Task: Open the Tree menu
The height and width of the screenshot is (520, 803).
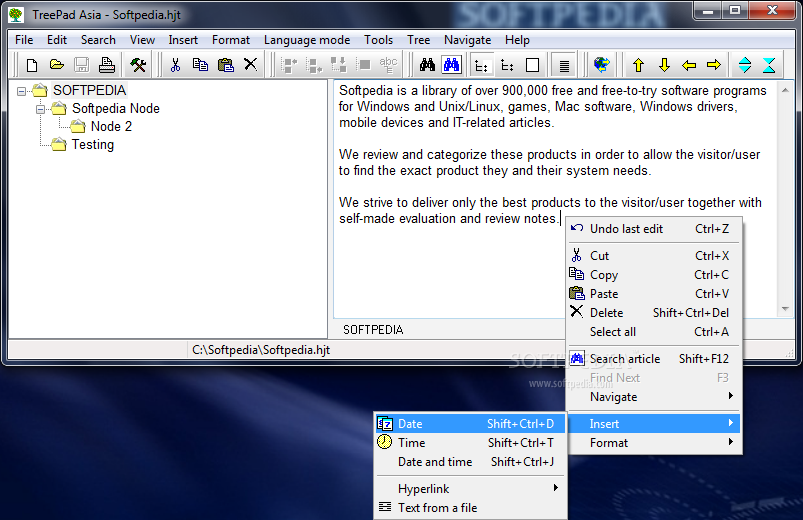Action: (x=418, y=40)
